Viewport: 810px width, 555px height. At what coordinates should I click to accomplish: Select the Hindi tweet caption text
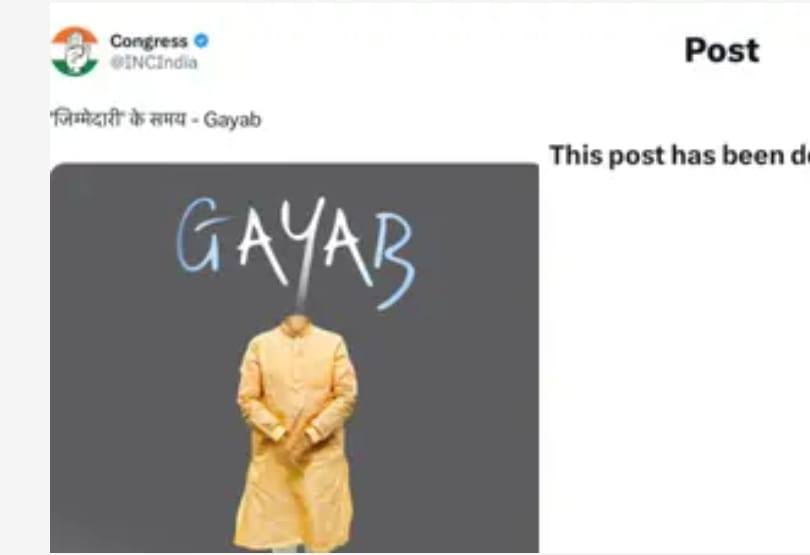155,119
